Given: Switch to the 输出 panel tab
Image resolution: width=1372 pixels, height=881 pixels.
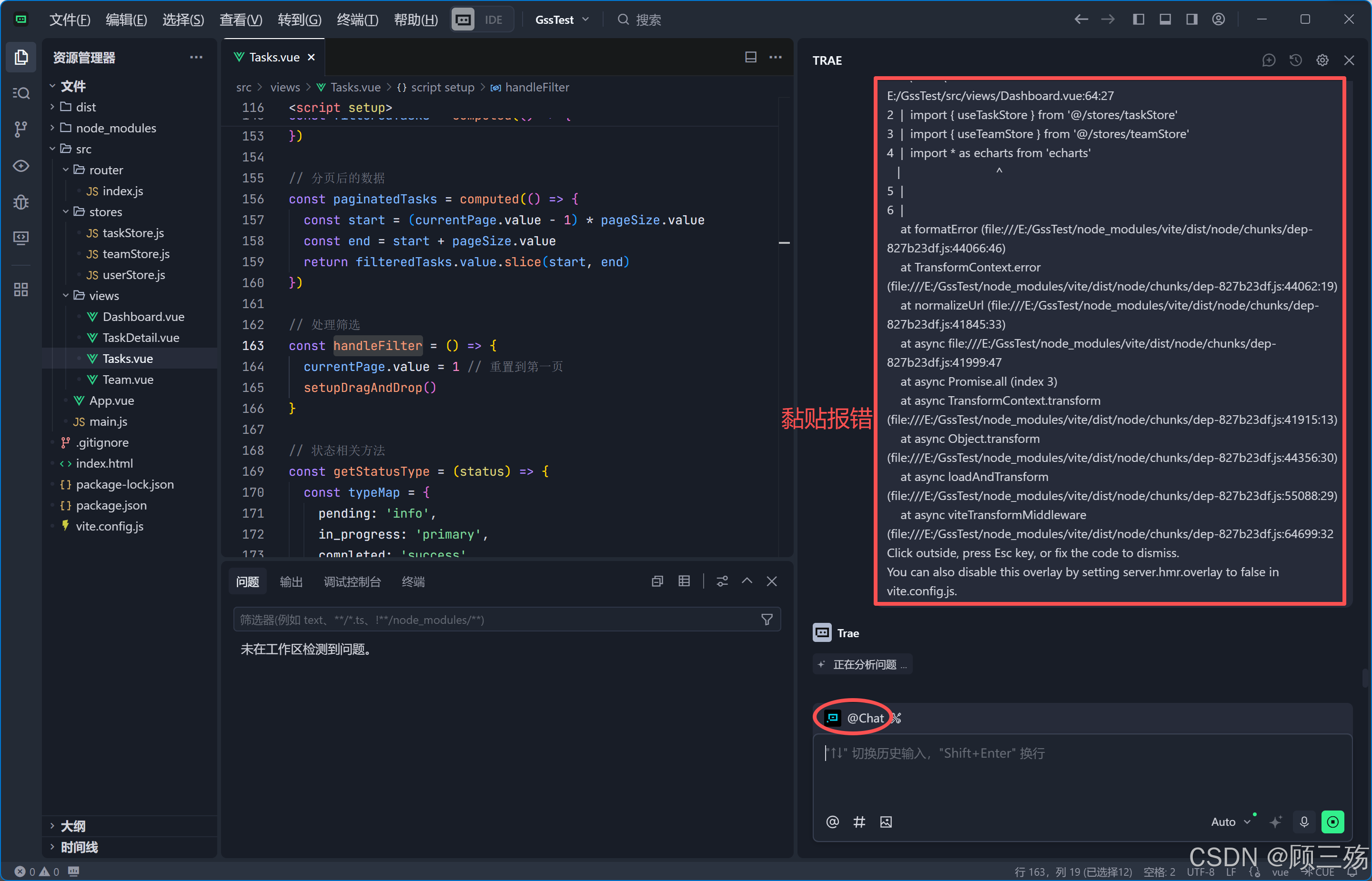Looking at the screenshot, I should coord(291,582).
